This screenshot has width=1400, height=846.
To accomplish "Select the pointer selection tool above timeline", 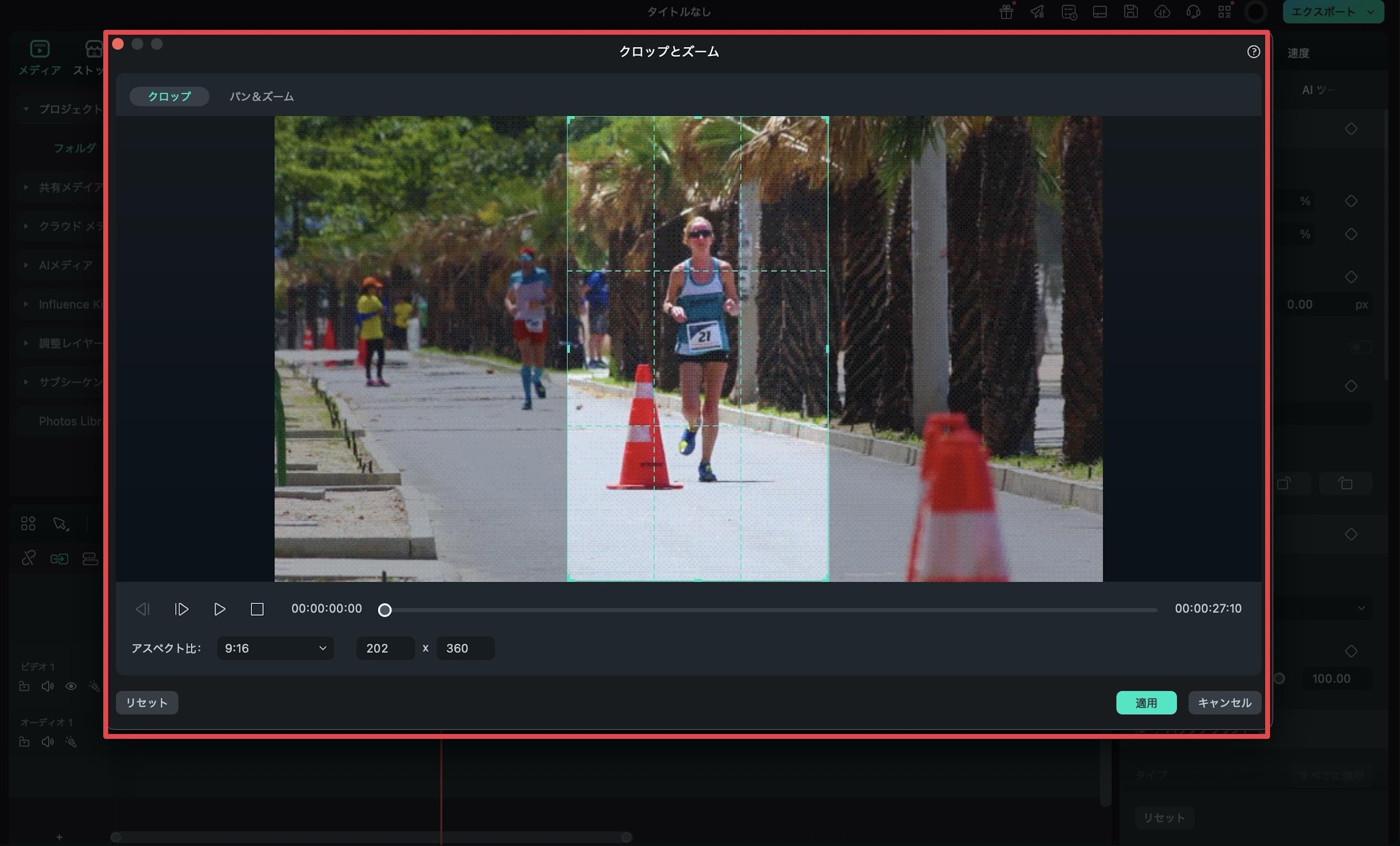I will (x=60, y=523).
